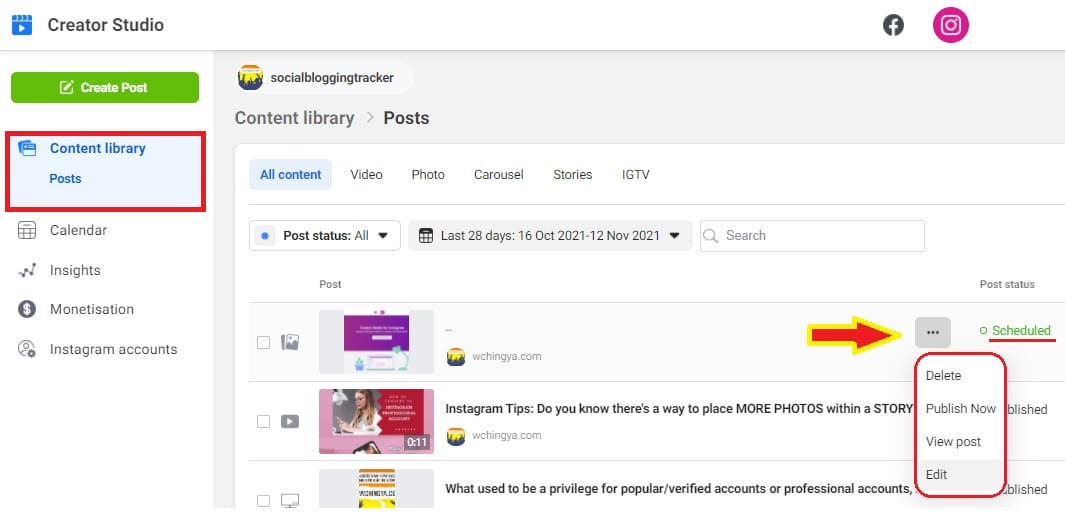Click the Creator Studio title text
The height and width of the screenshot is (530, 1065).
(105, 25)
